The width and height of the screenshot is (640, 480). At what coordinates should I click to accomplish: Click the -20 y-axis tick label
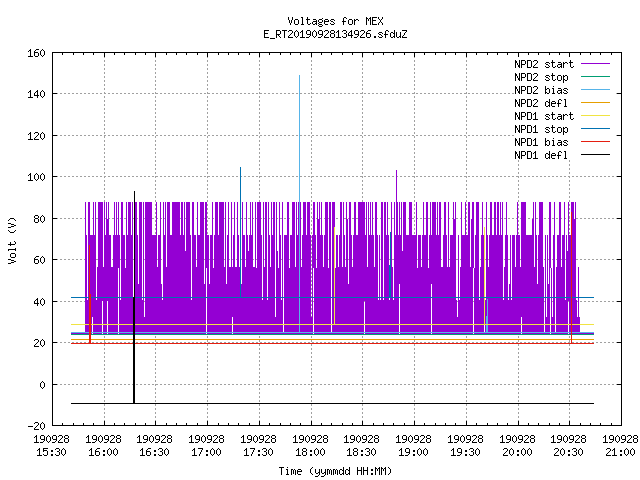(x=36, y=426)
